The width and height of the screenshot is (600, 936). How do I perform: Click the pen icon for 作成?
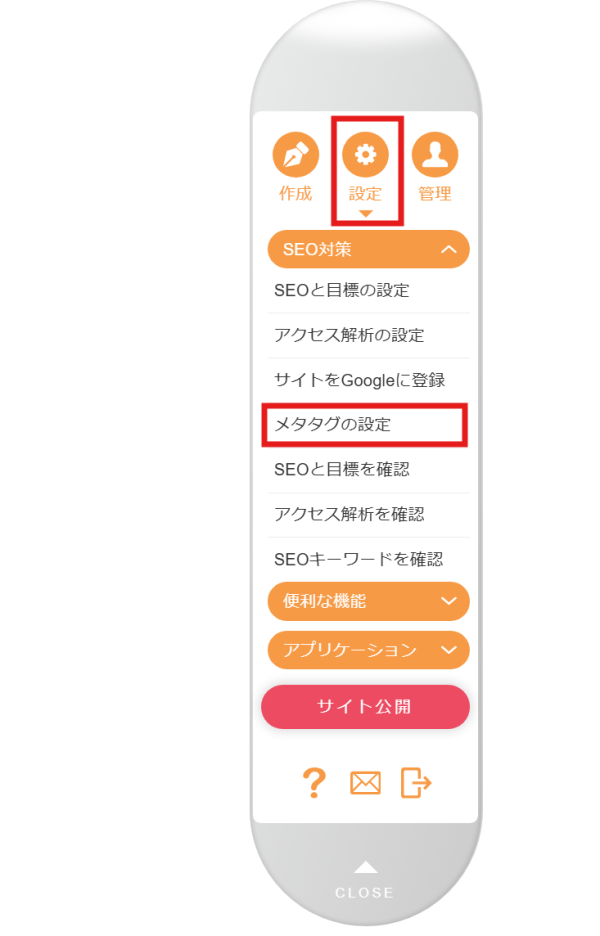295,154
